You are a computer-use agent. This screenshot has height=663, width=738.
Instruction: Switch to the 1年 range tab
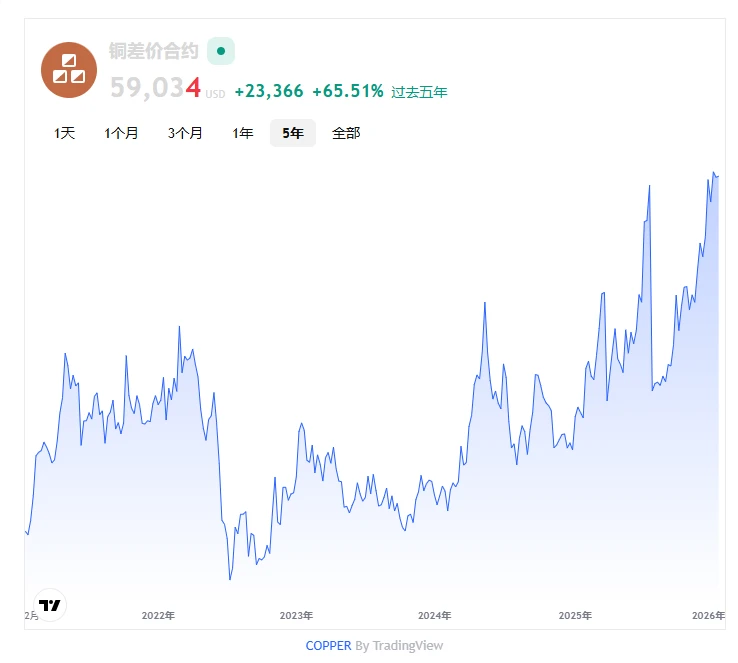coord(243,133)
